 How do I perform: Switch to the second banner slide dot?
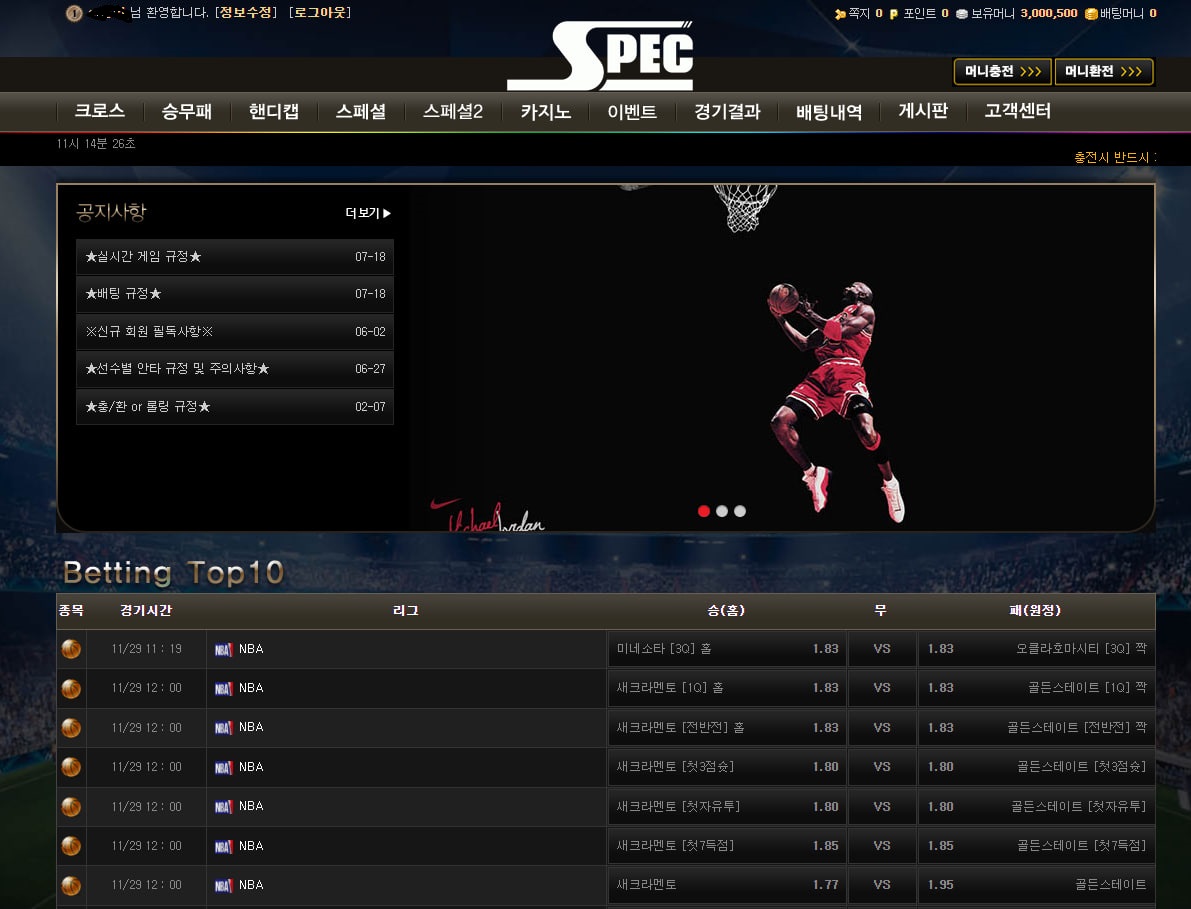coord(722,511)
